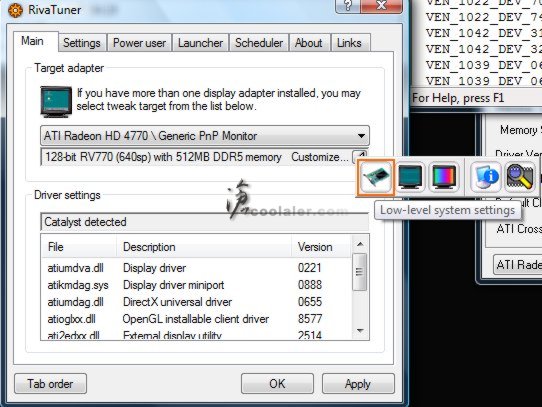Click the 'Catalyst detected' field
542x407 pixels.
point(205,222)
